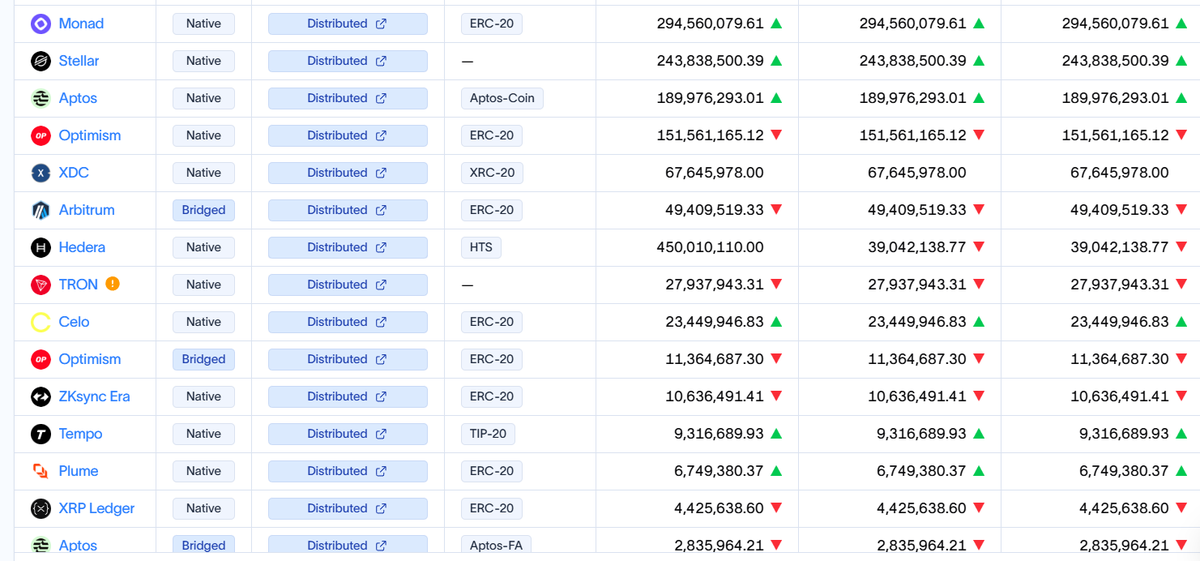
Task: Click the ERC-20 badge in the Celo row
Action: tap(492, 322)
